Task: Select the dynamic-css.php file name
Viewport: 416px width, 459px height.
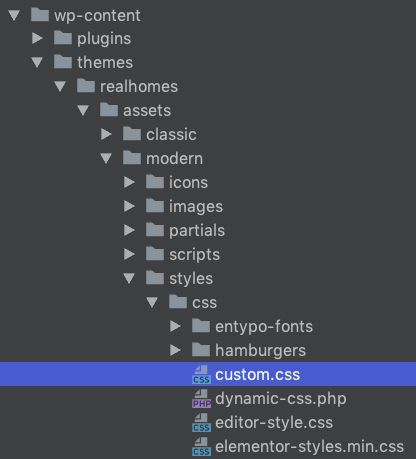Action: point(281,399)
